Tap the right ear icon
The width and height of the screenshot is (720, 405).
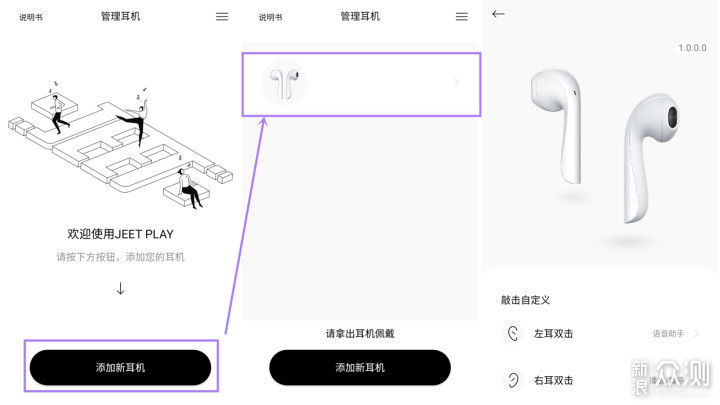513,380
